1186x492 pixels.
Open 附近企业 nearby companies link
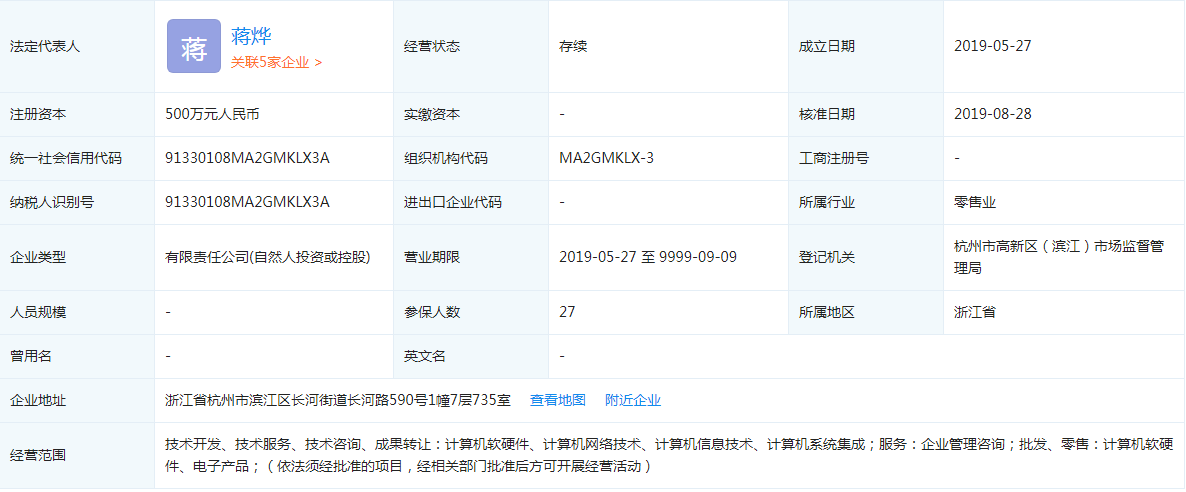tap(633, 400)
